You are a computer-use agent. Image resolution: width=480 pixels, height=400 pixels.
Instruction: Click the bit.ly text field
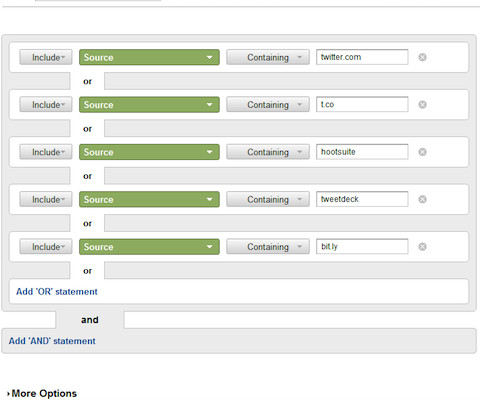pyautogui.click(x=362, y=246)
